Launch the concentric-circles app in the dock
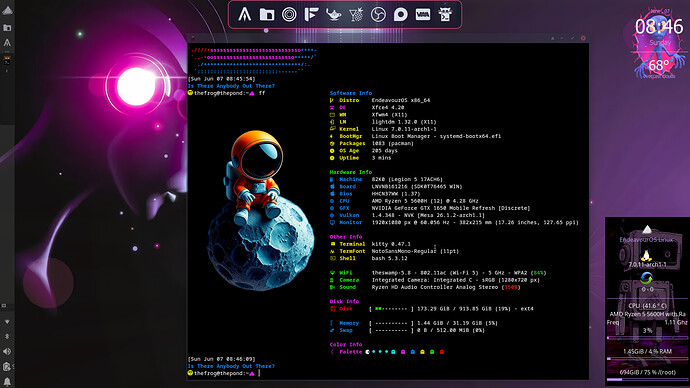Viewport: 690px width, 388px height. point(289,15)
